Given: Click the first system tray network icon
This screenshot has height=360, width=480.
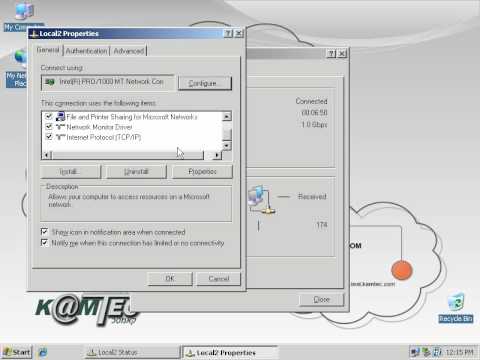Looking at the screenshot, I should click(x=416, y=352).
